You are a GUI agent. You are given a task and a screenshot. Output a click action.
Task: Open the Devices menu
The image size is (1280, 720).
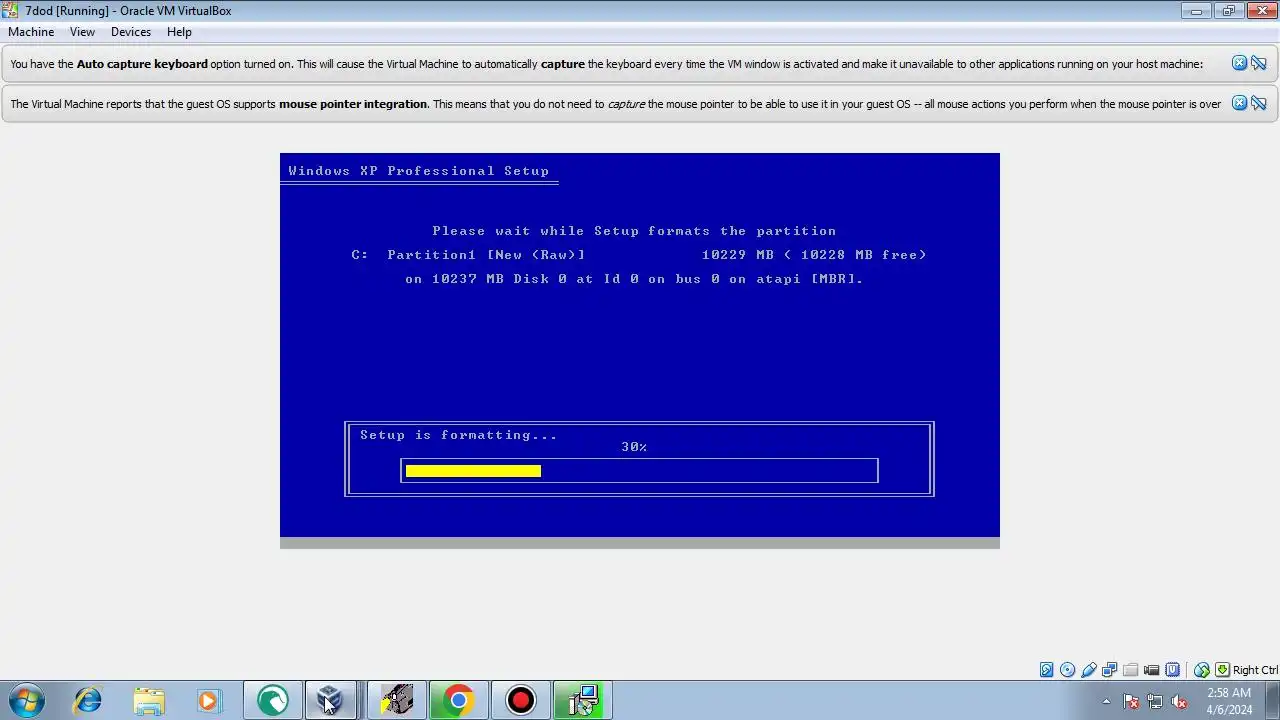coord(131,32)
